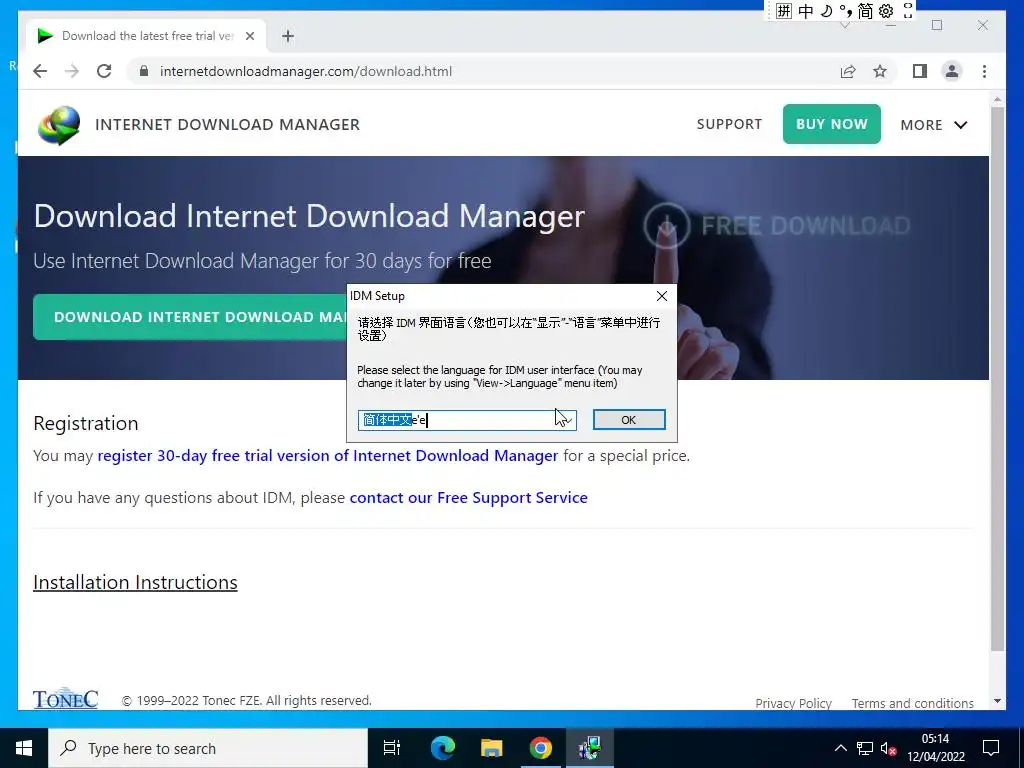Open Chrome side panel
The image size is (1024, 768).
920,71
